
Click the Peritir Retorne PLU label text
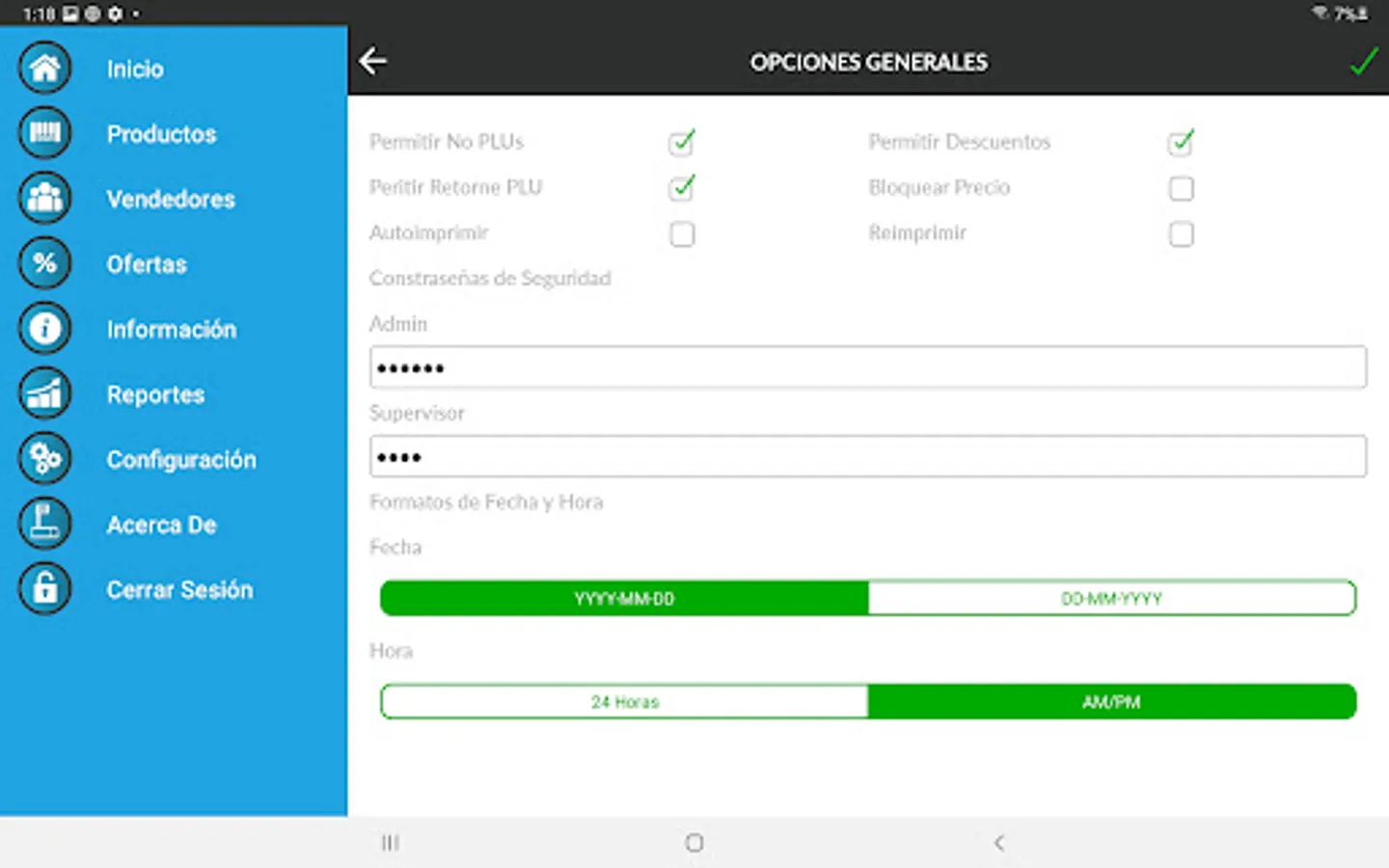pos(455,187)
